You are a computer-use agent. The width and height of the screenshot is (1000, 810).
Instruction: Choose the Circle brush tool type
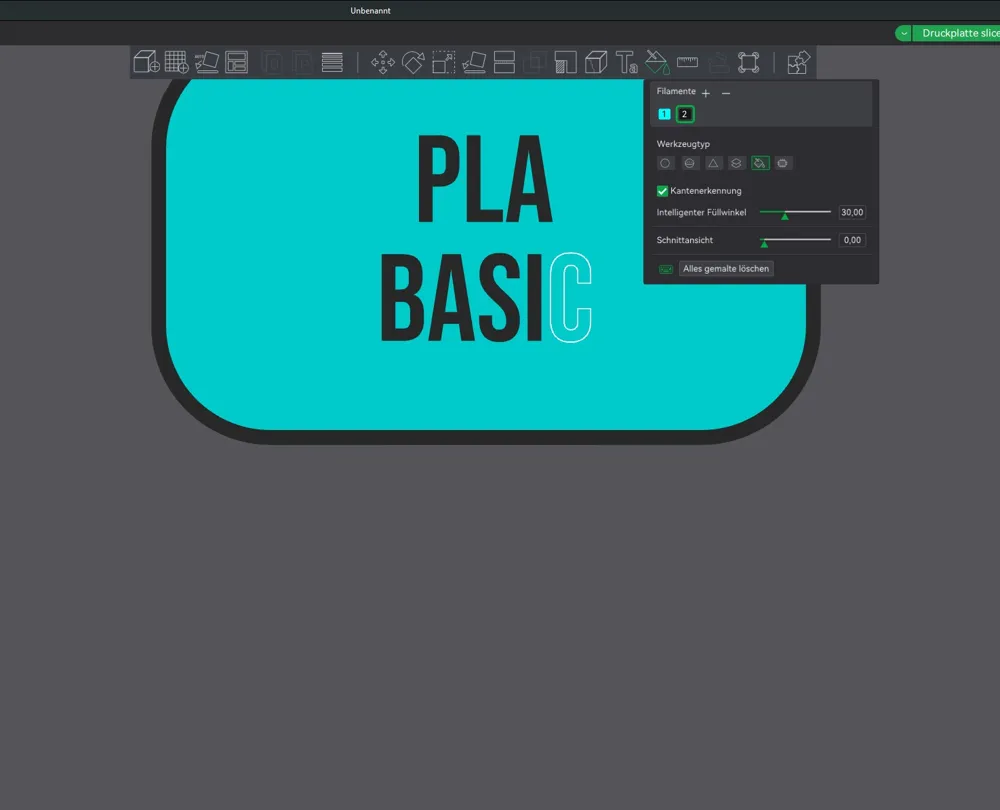point(665,163)
